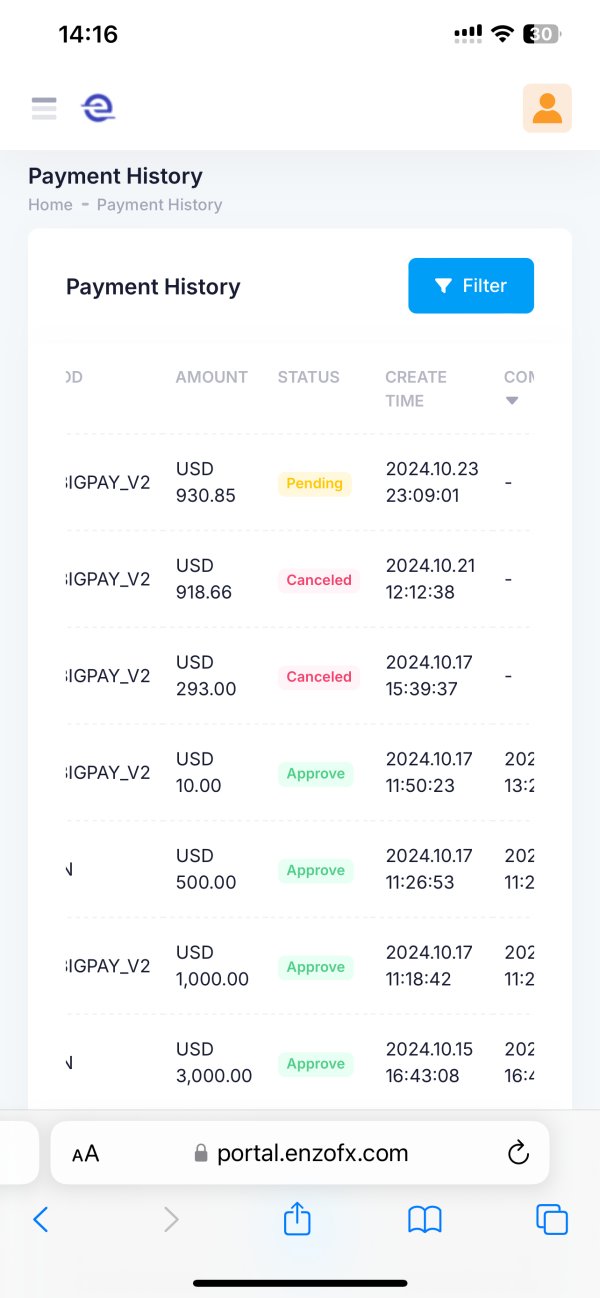Show open Safari tabs overview
Screen dimensions: 600x1298
click(x=552, y=1219)
